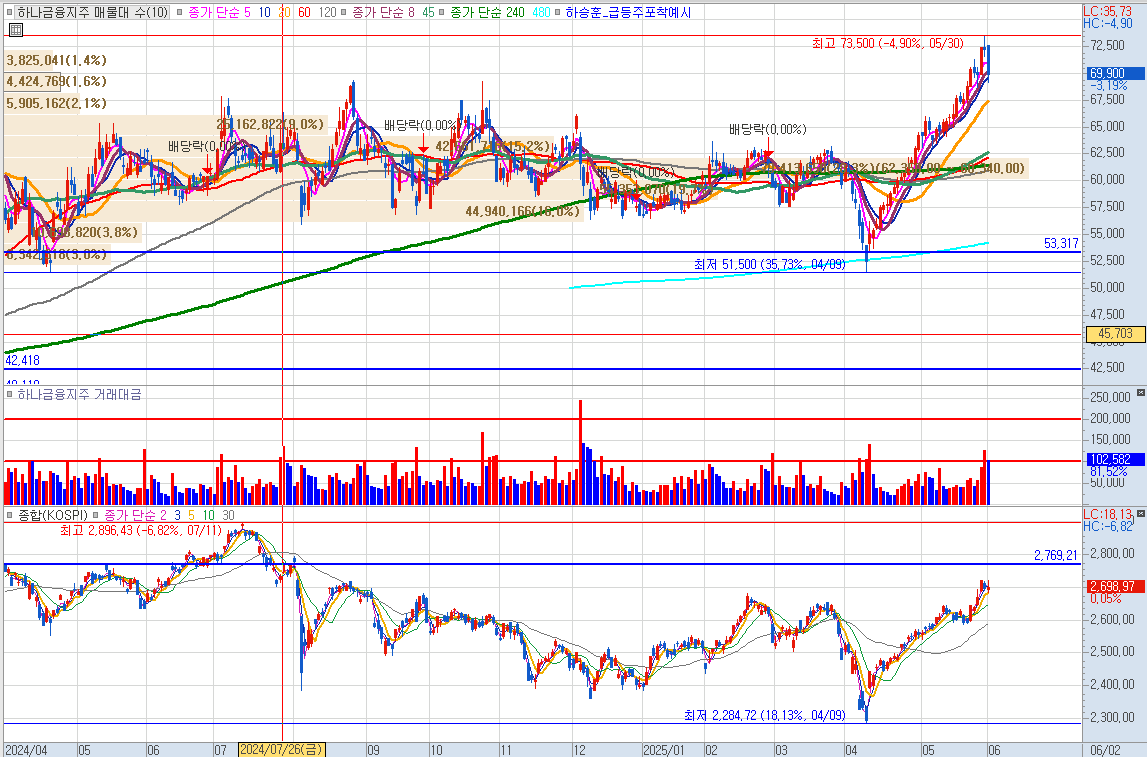Image resolution: width=1147 pixels, height=757 pixels.
Task: Select the KOSPI panel 30 moving average legend
Action: [228, 515]
